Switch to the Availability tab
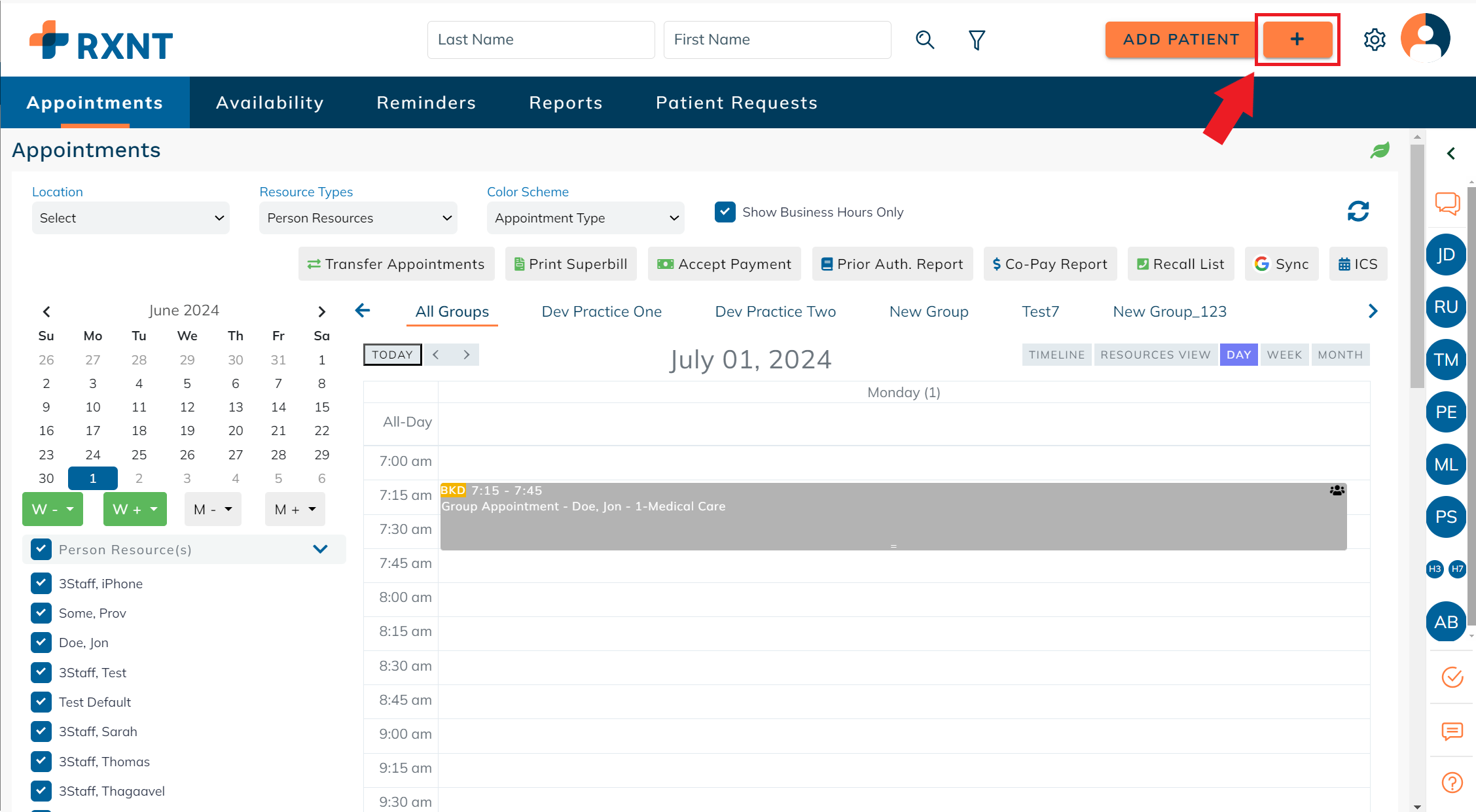Screen dimensions: 1476x812 coord(270,102)
